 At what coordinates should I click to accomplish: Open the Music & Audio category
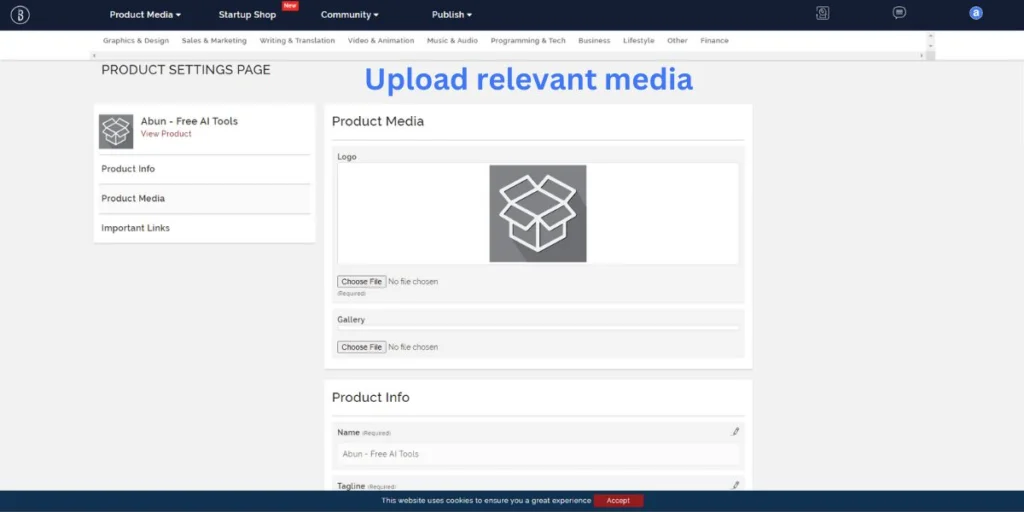pos(453,40)
